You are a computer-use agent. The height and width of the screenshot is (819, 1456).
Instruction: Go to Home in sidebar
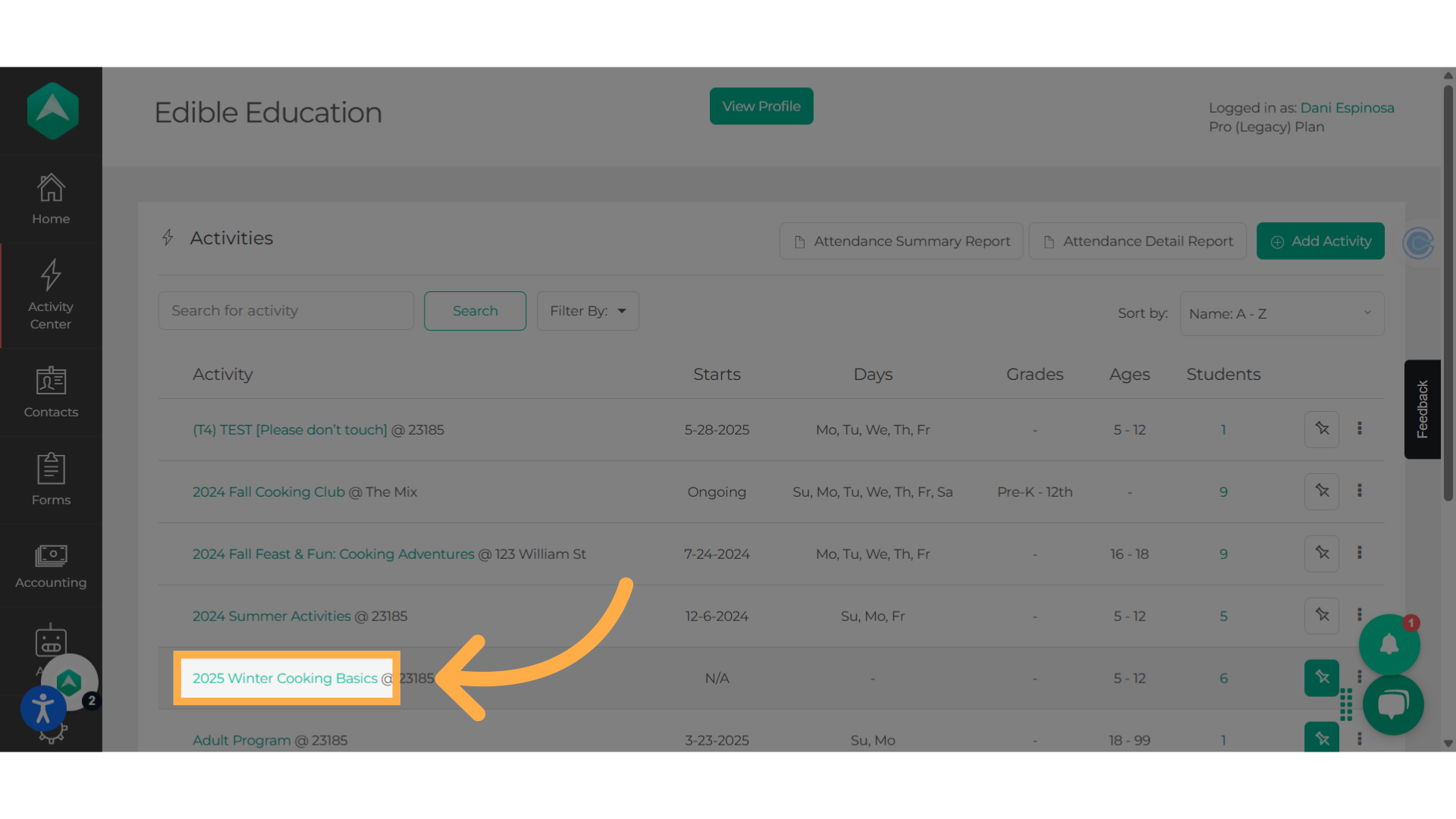[51, 199]
